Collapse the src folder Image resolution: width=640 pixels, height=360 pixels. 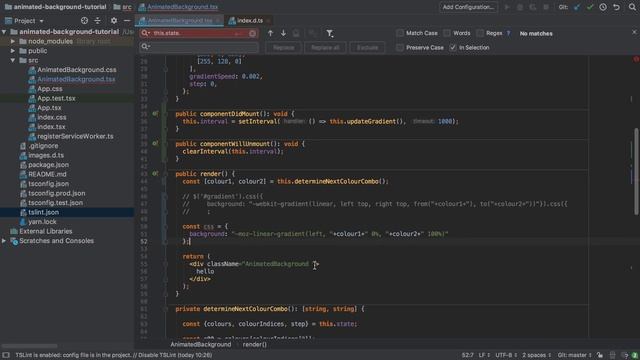click(x=13, y=60)
